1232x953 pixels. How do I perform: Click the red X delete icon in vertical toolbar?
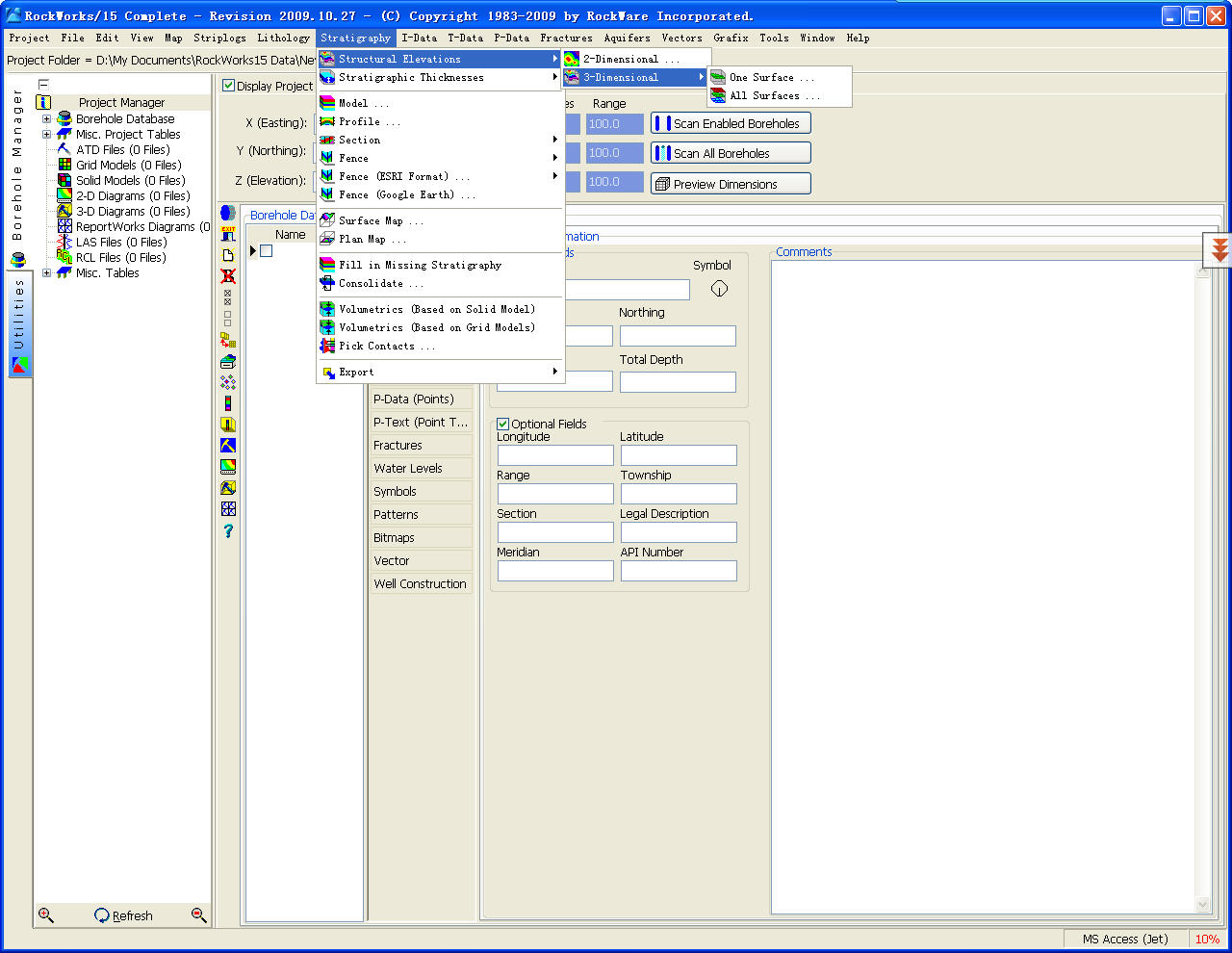point(228,276)
